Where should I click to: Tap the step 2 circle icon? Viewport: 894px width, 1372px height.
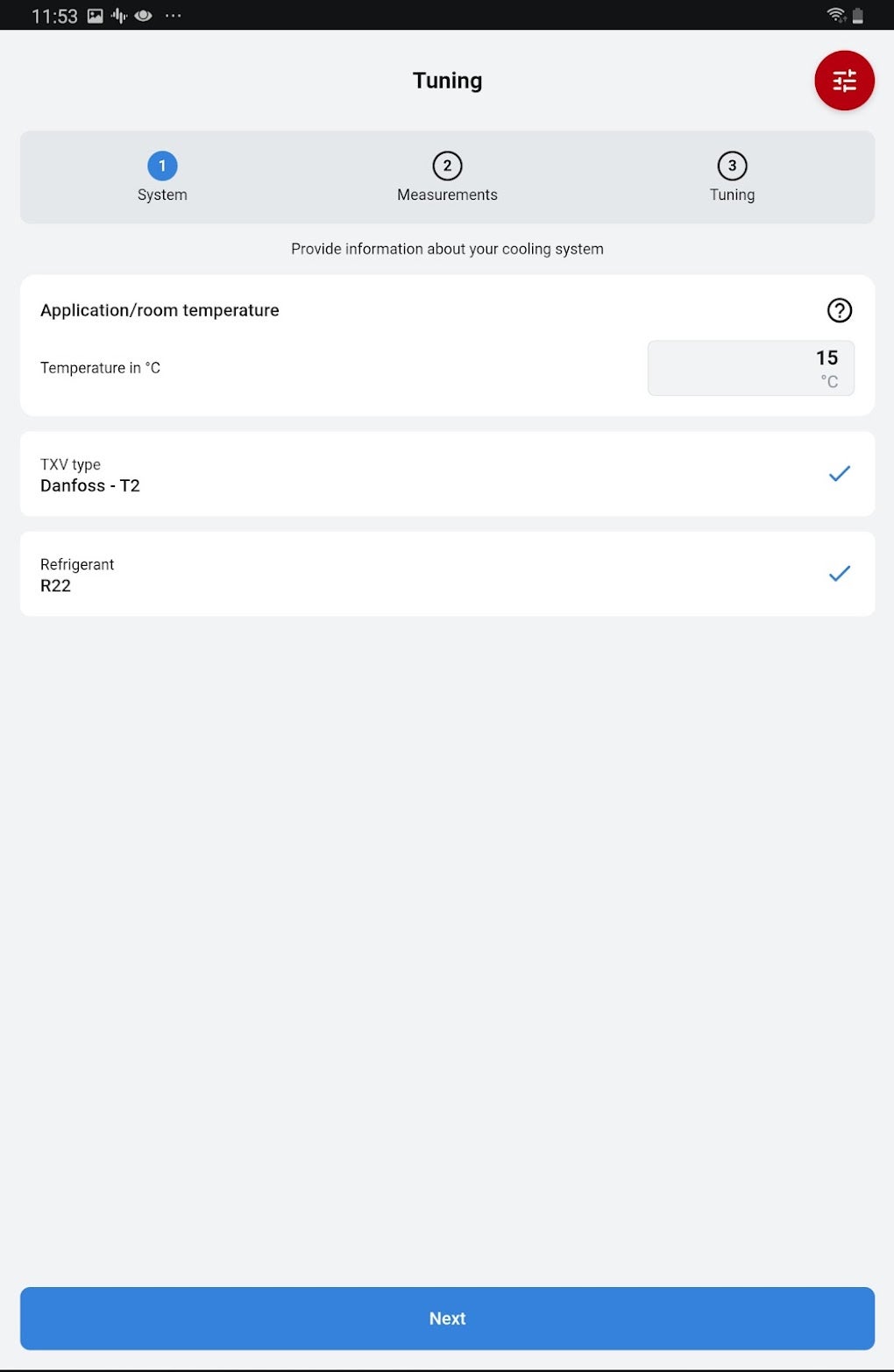[447, 166]
